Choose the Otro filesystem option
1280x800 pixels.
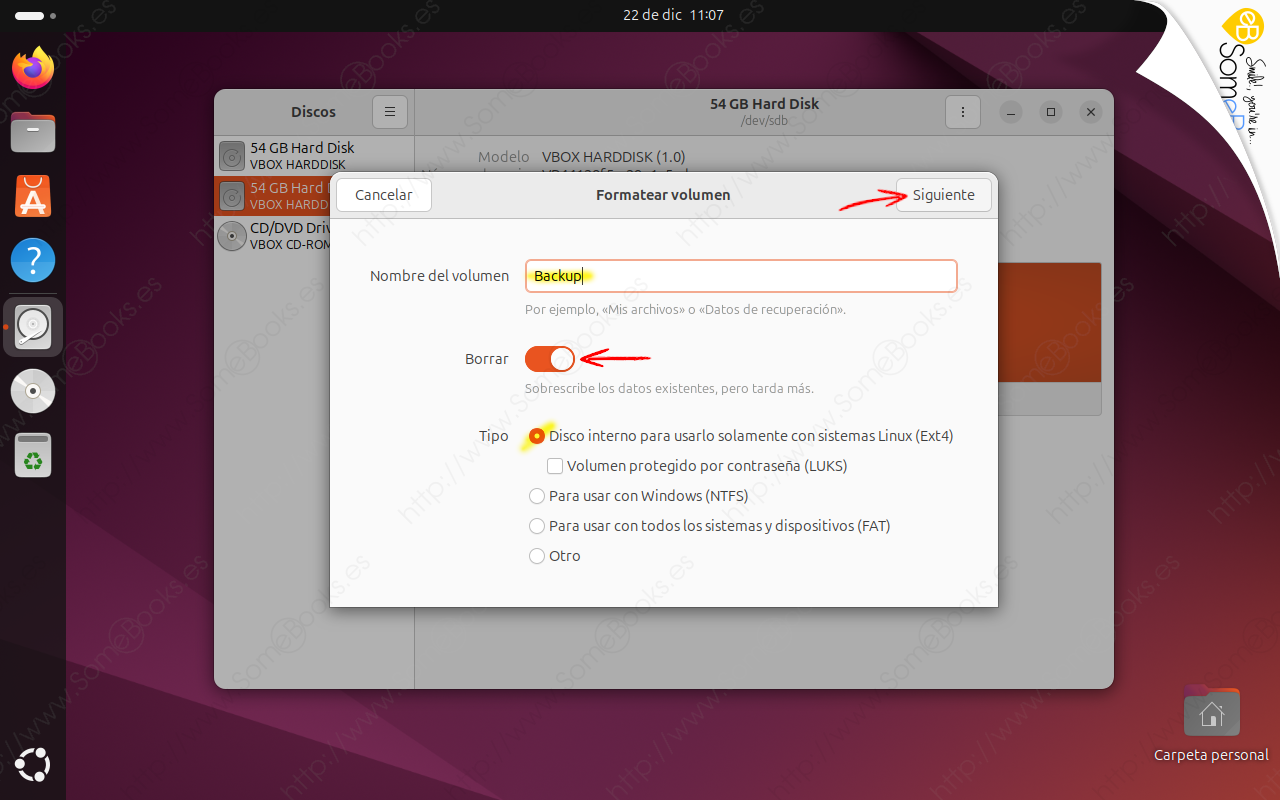(x=537, y=555)
